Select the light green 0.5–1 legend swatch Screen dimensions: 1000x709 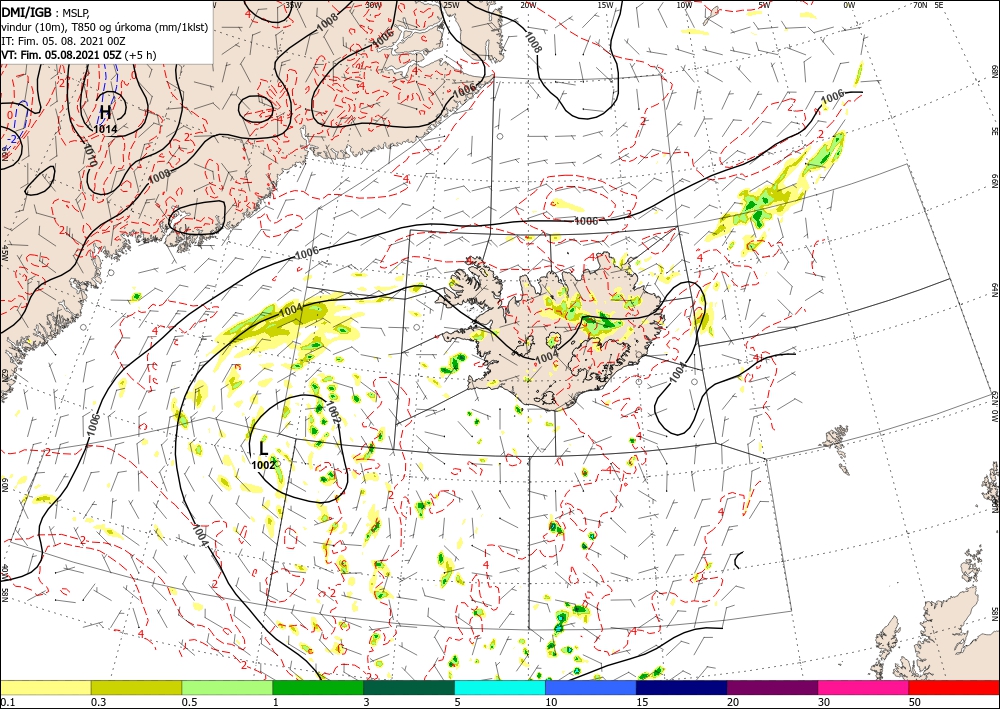tap(227, 687)
